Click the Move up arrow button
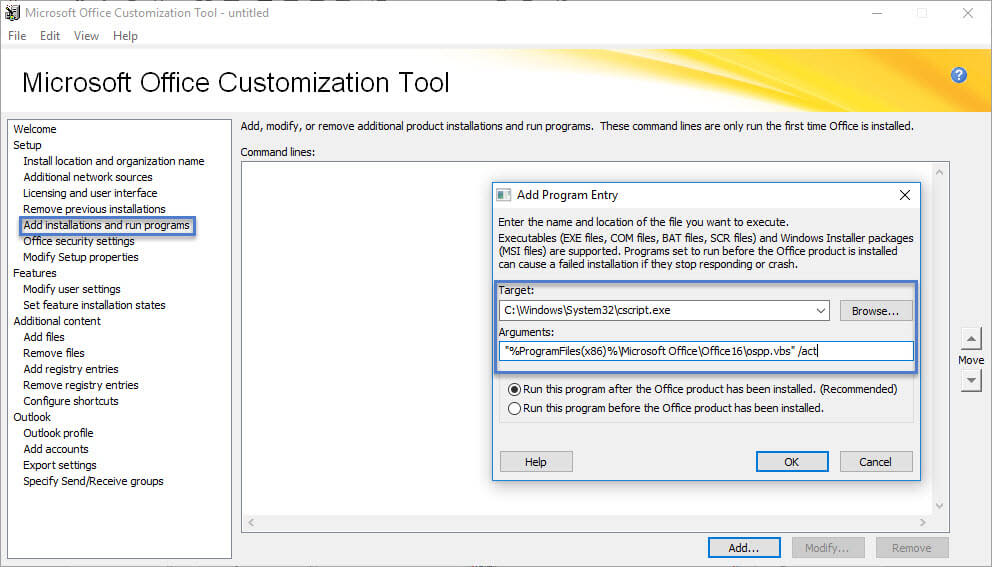The height and width of the screenshot is (567, 992). [x=970, y=339]
